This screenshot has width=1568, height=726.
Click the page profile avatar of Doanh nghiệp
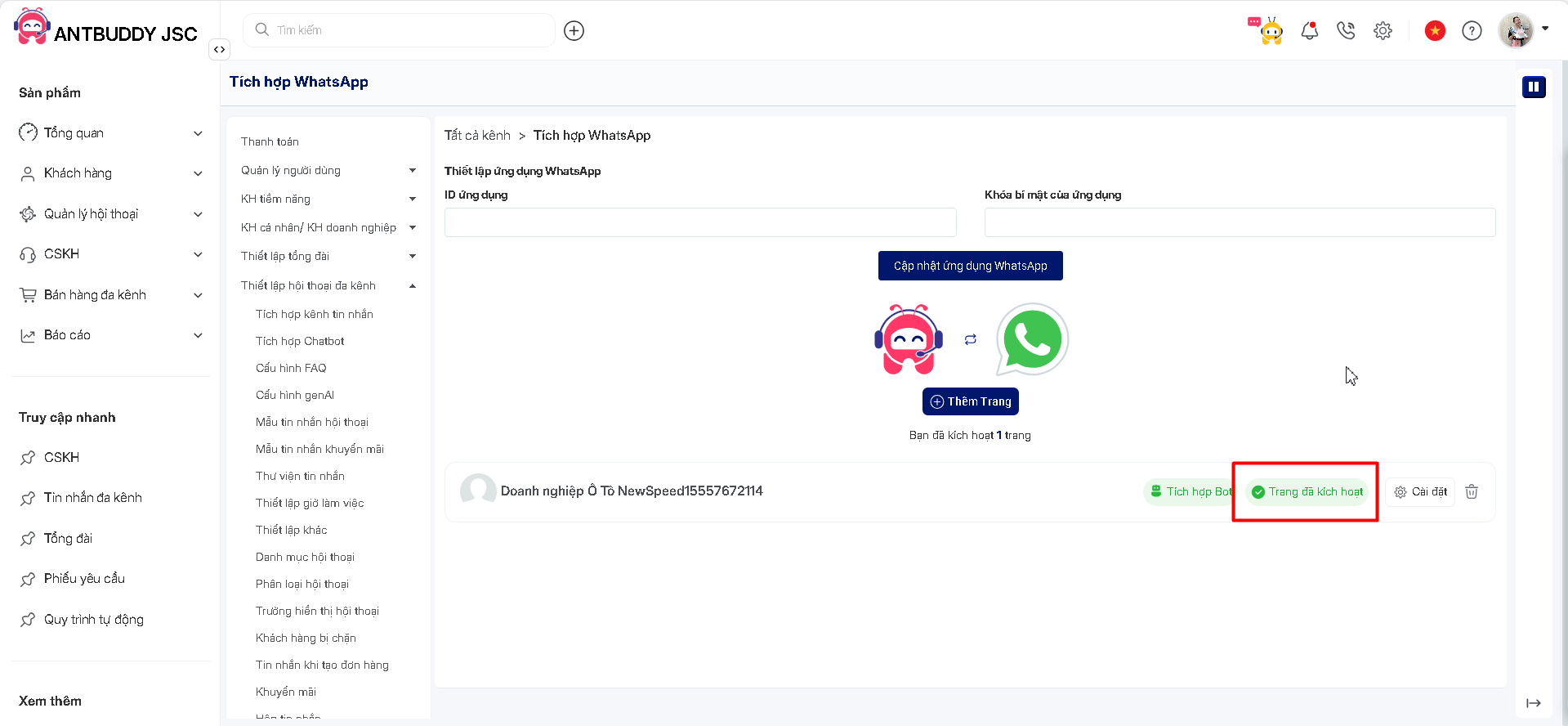click(x=478, y=491)
